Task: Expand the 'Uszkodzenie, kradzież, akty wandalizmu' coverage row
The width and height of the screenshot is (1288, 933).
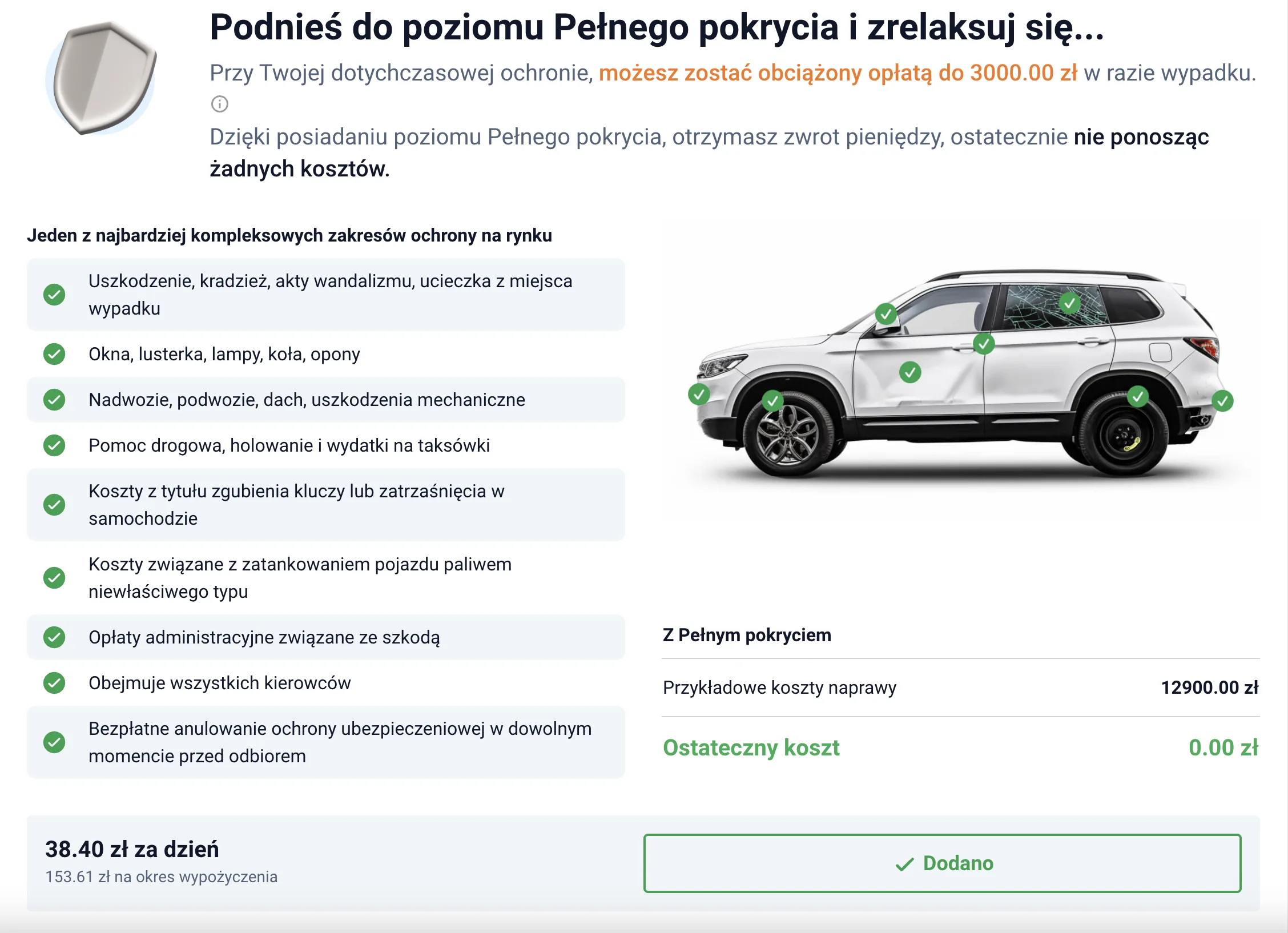Action: (325, 295)
